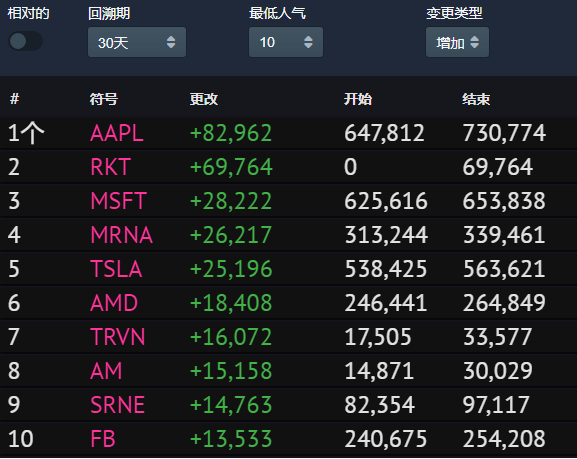The height and width of the screenshot is (459, 577).
Task: Sort by the 结束 column header
Action: click(476, 99)
